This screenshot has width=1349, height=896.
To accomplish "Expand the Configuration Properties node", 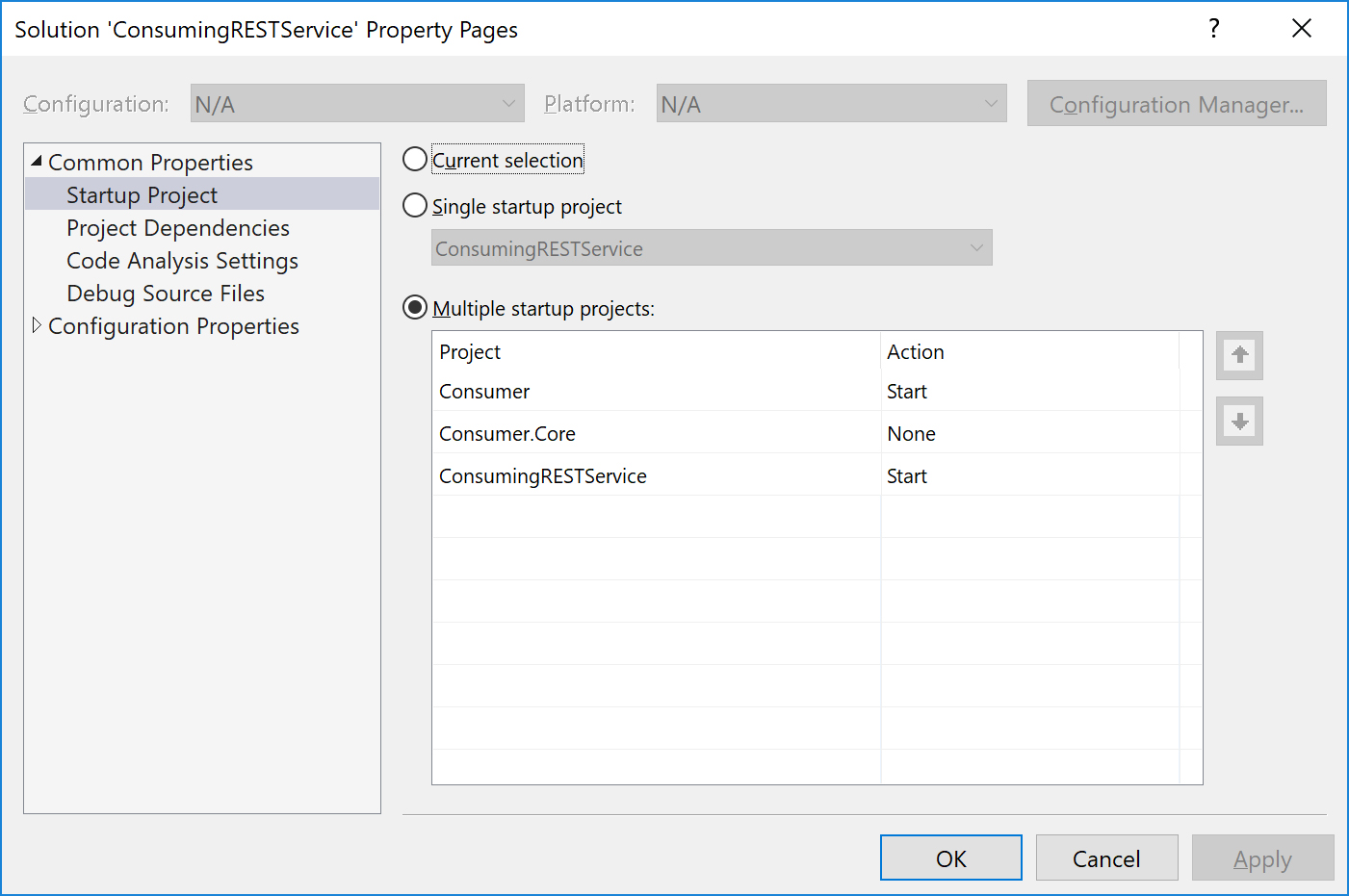I will [x=37, y=325].
